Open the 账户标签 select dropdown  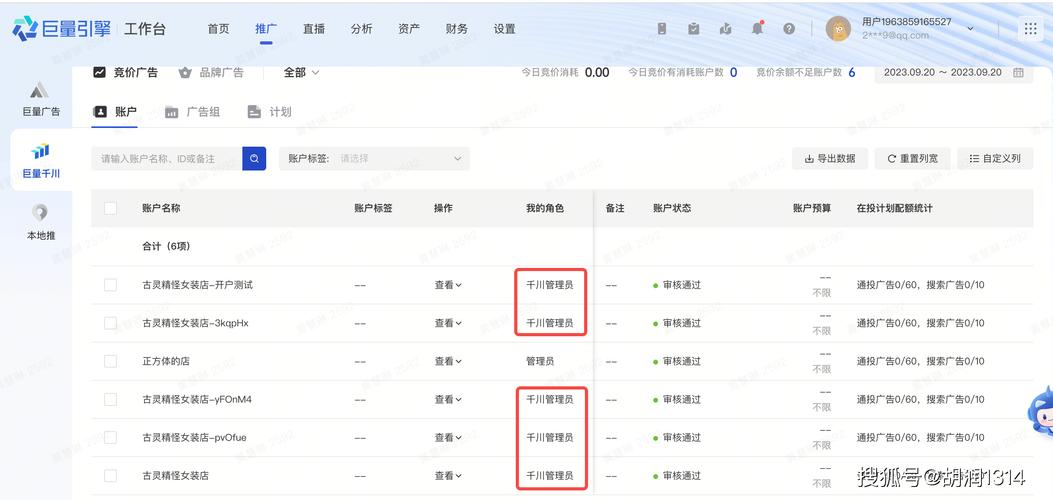374,158
